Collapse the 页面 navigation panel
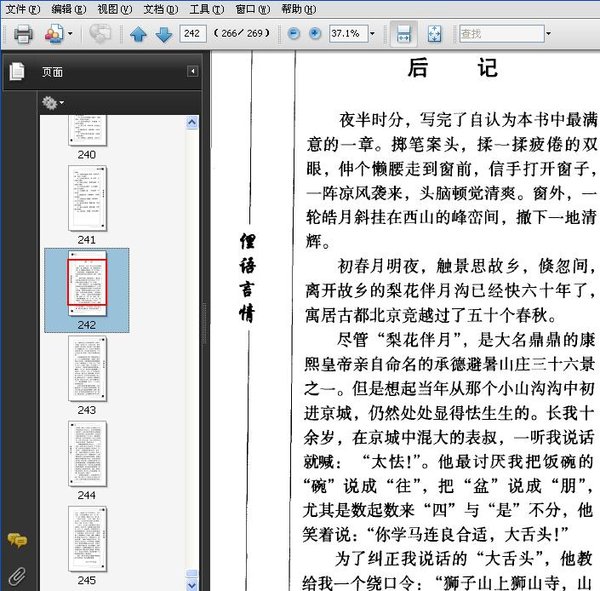 click(192, 72)
